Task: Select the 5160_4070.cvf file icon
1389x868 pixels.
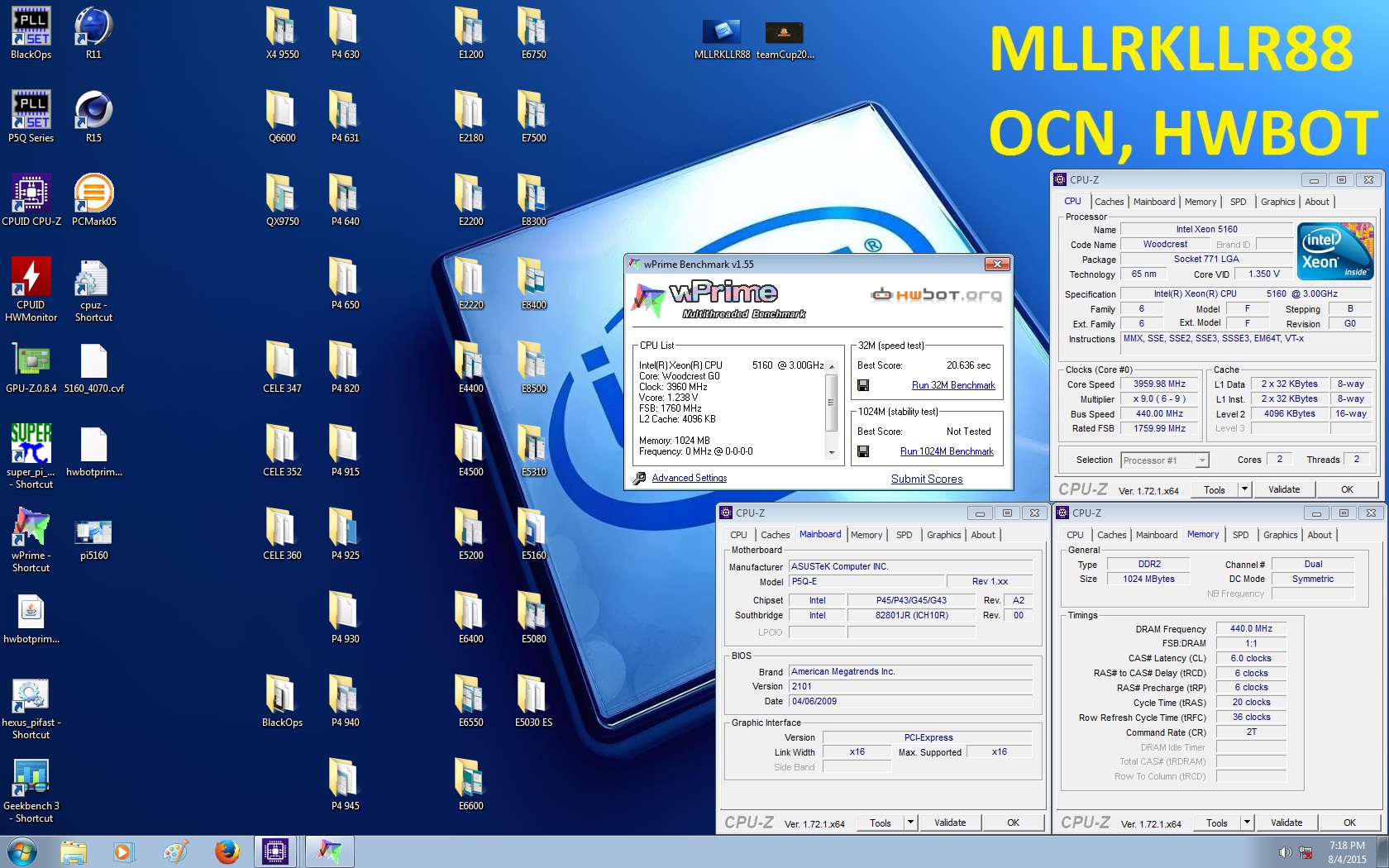Action: coord(93,360)
